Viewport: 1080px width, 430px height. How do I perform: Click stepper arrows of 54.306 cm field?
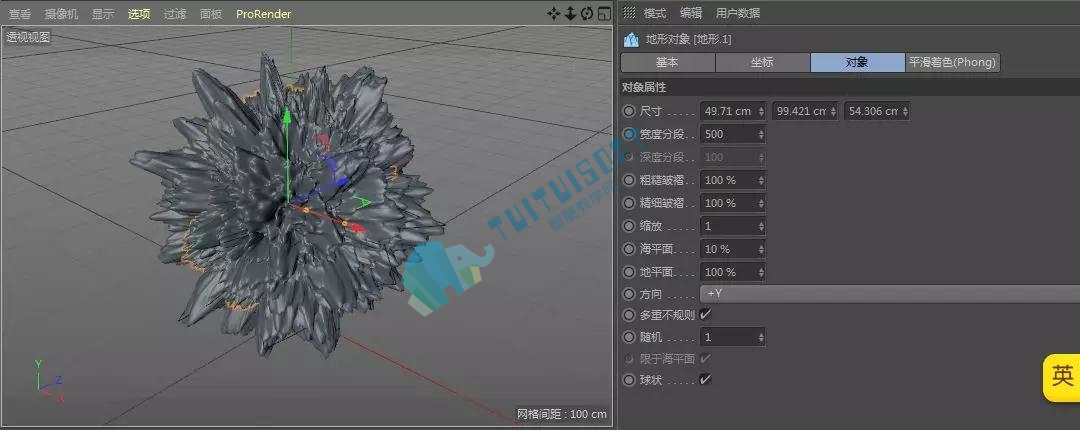pos(905,111)
